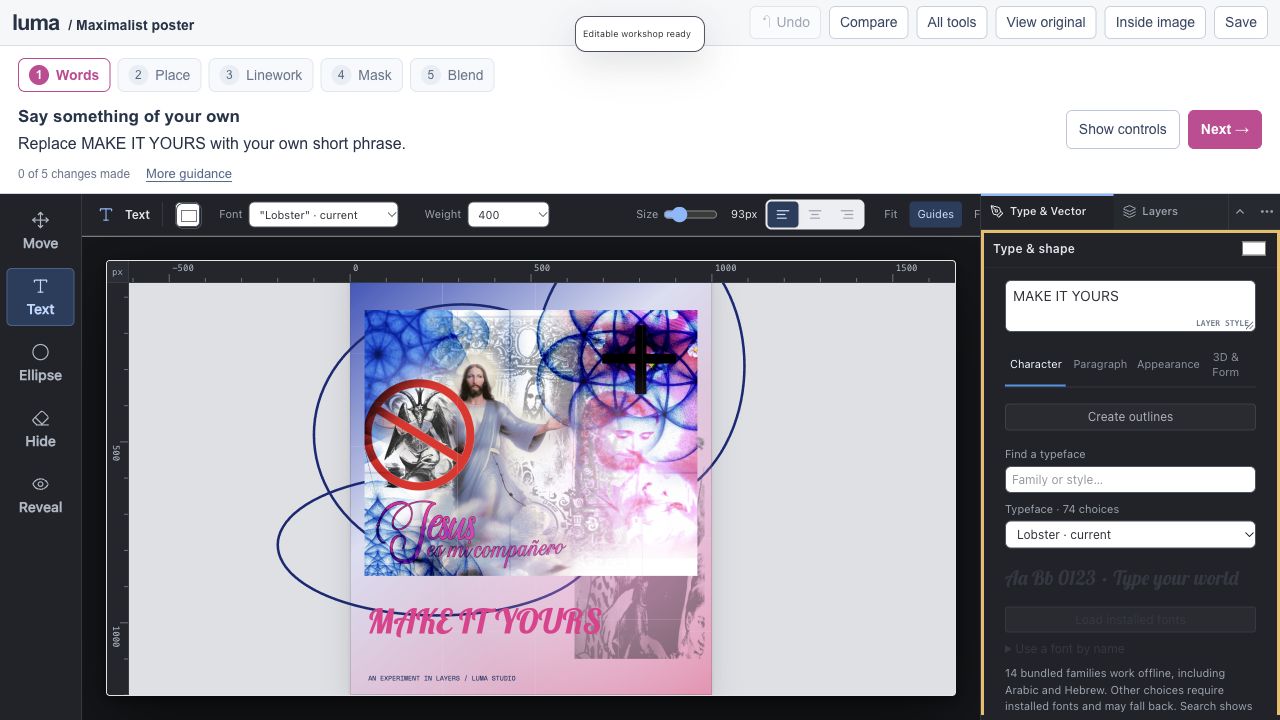Screen dimensions: 1280x720
Task: Go to step 3 Linework
Action: pyautogui.click(x=261, y=75)
